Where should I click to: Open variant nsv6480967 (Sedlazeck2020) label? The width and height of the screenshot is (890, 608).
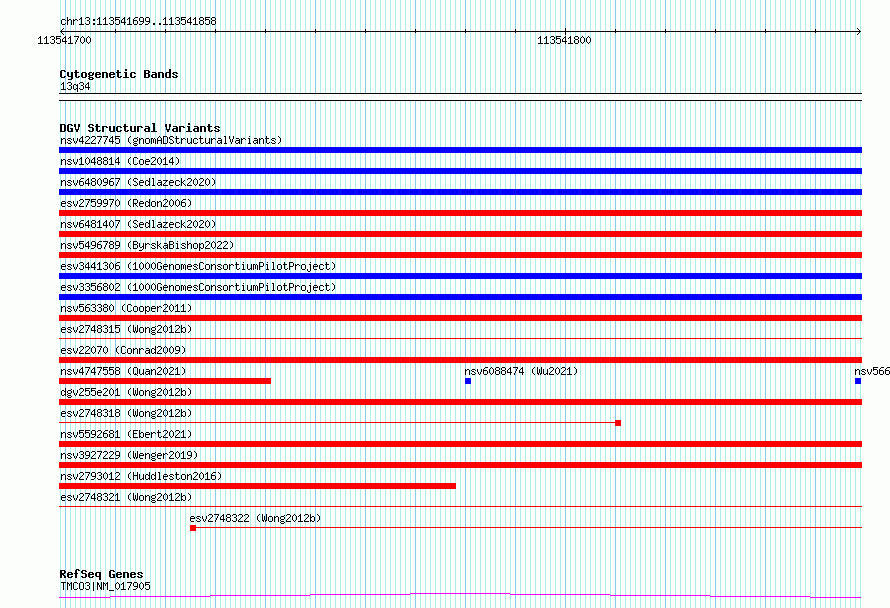(138, 182)
